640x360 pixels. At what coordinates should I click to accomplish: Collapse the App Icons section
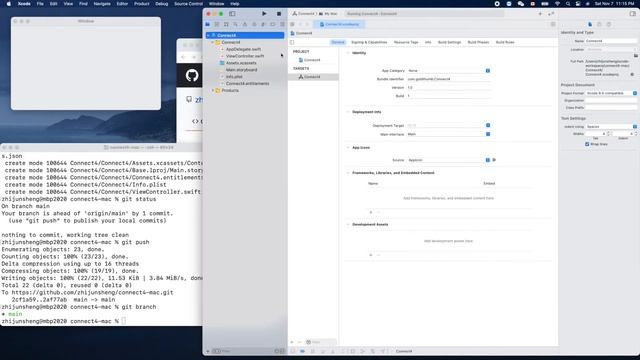click(x=348, y=148)
